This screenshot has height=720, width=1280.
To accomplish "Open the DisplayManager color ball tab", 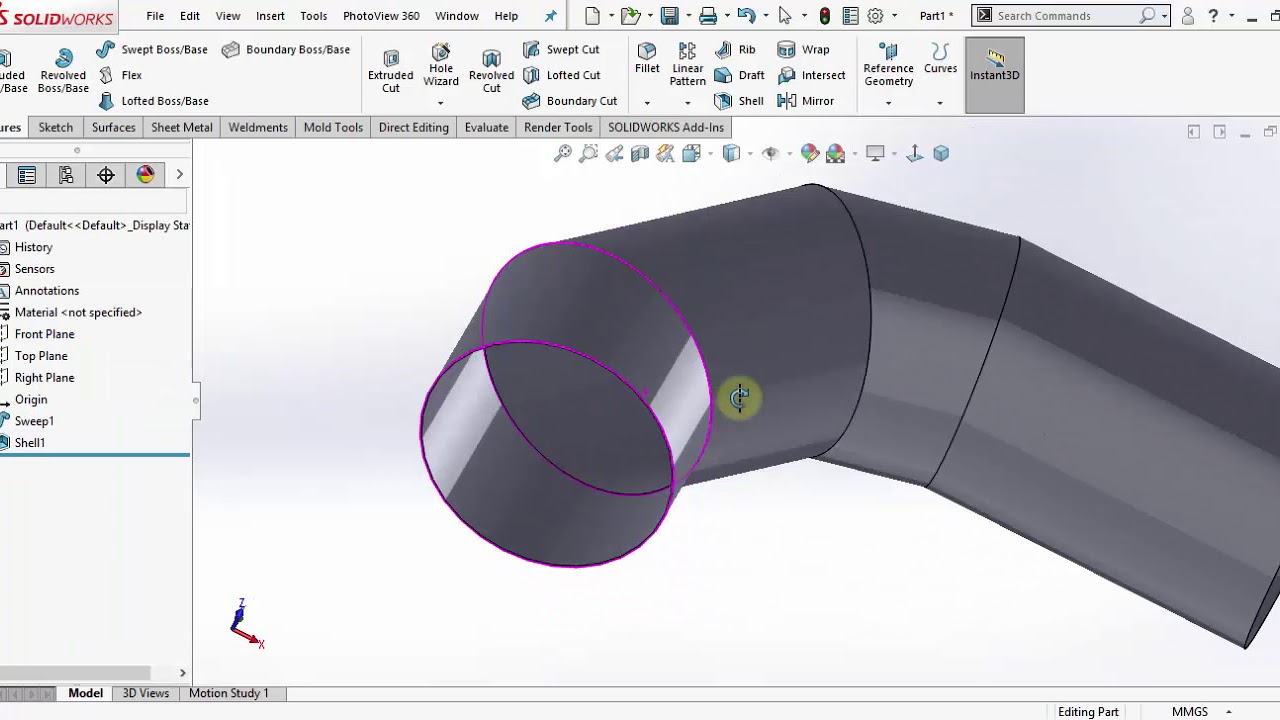I will [x=146, y=175].
